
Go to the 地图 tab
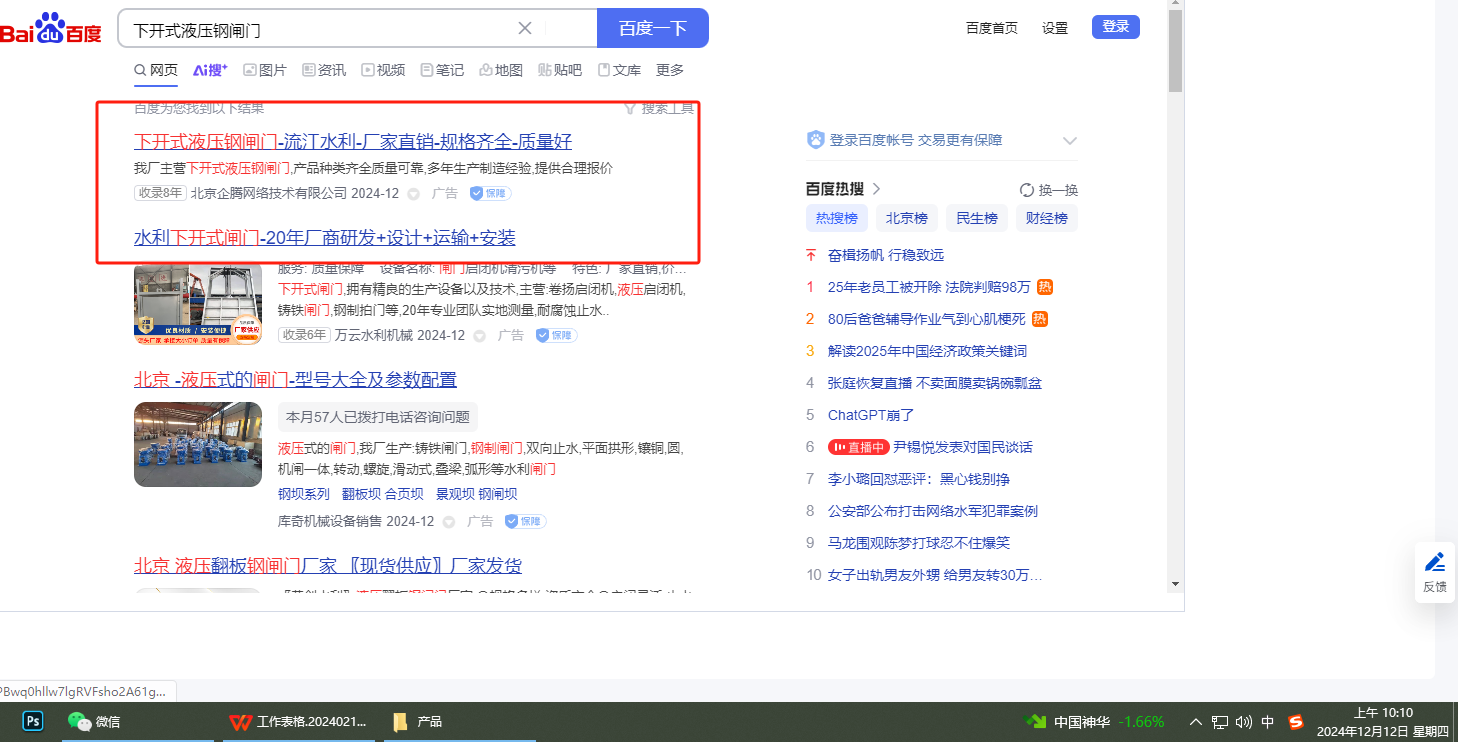[x=501, y=70]
